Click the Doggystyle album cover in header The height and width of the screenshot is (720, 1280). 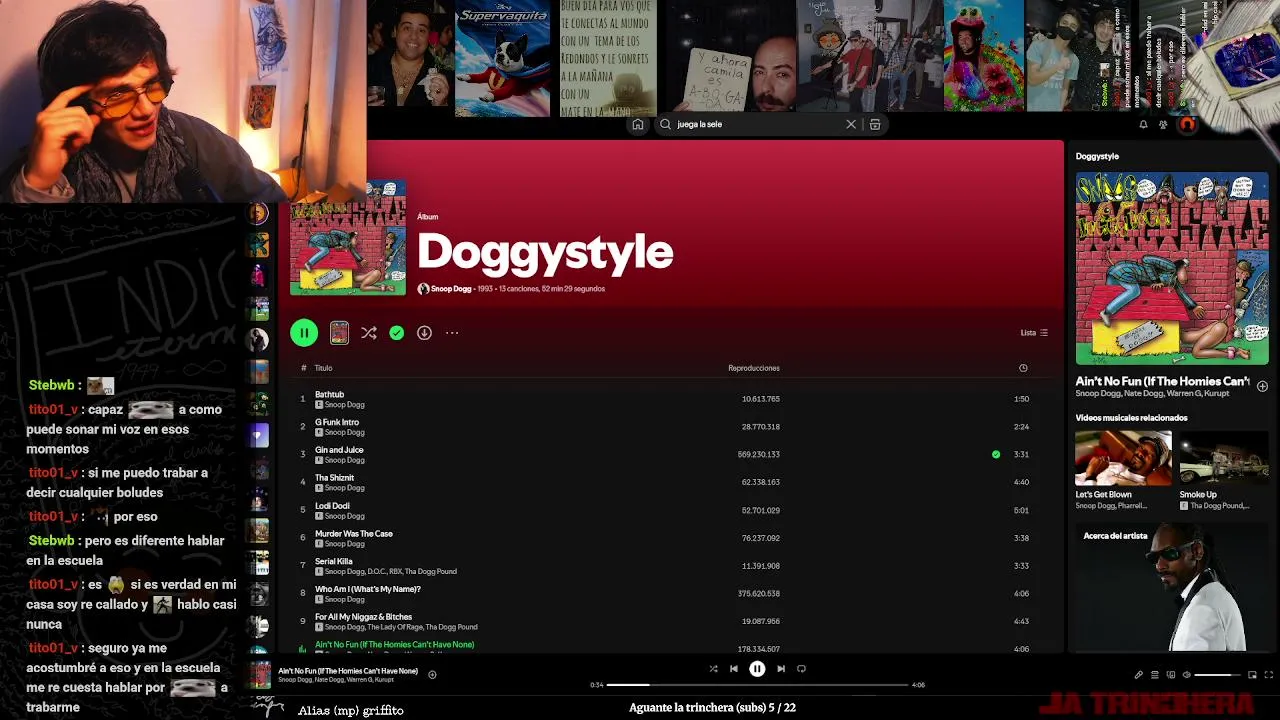[x=348, y=238]
